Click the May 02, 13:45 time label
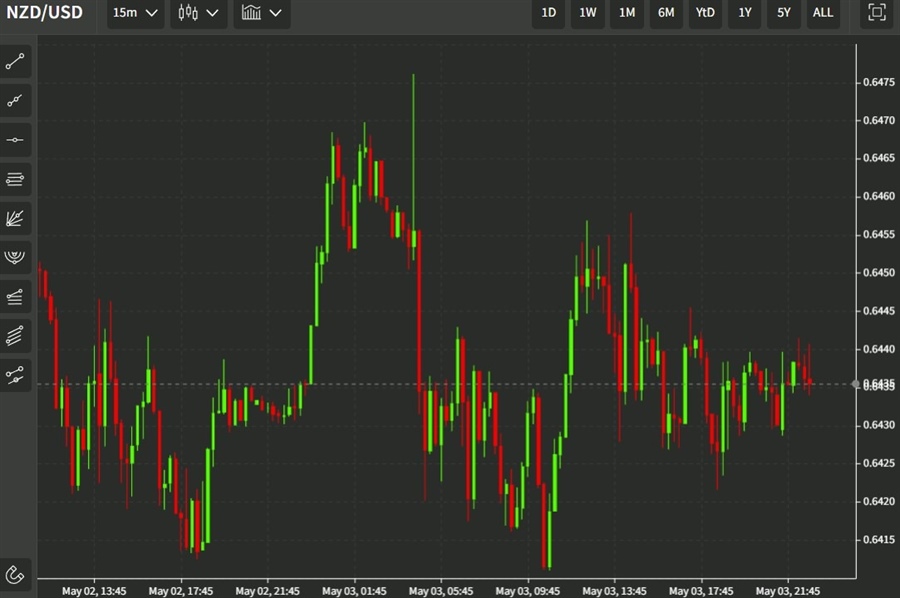 (94, 591)
